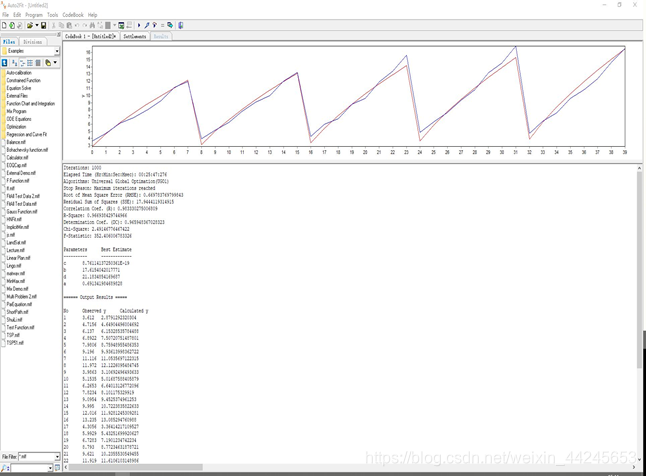Click the pen tool icon in the toolbar

click(147, 25)
